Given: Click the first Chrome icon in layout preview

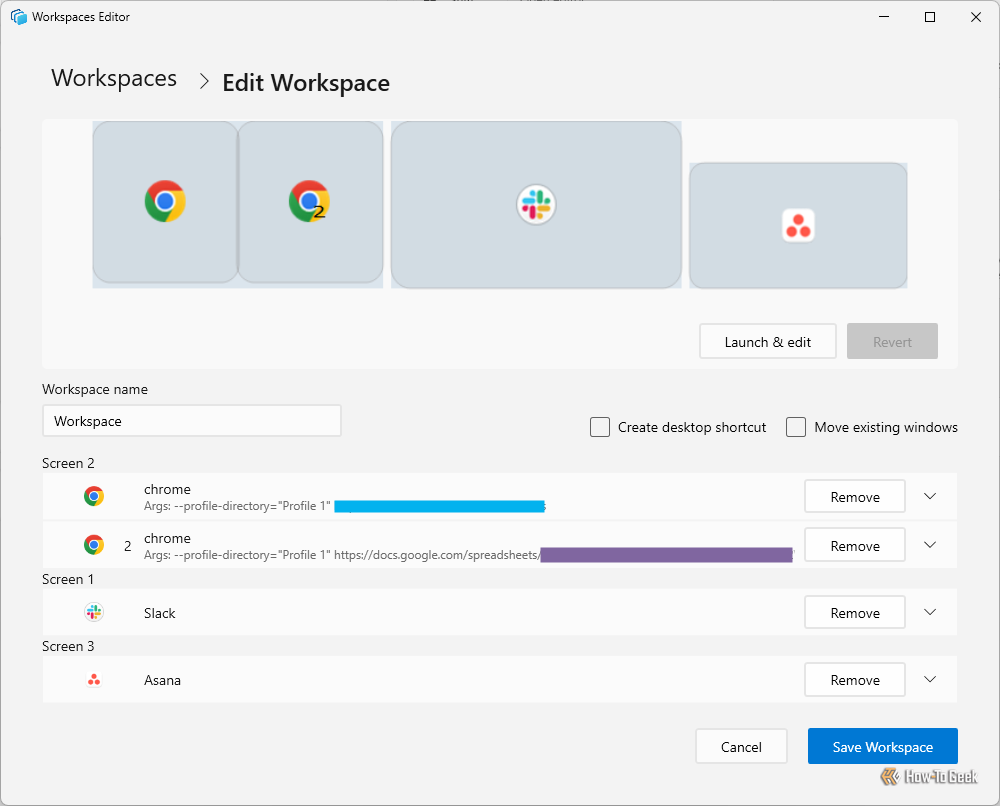Looking at the screenshot, I should (x=165, y=201).
